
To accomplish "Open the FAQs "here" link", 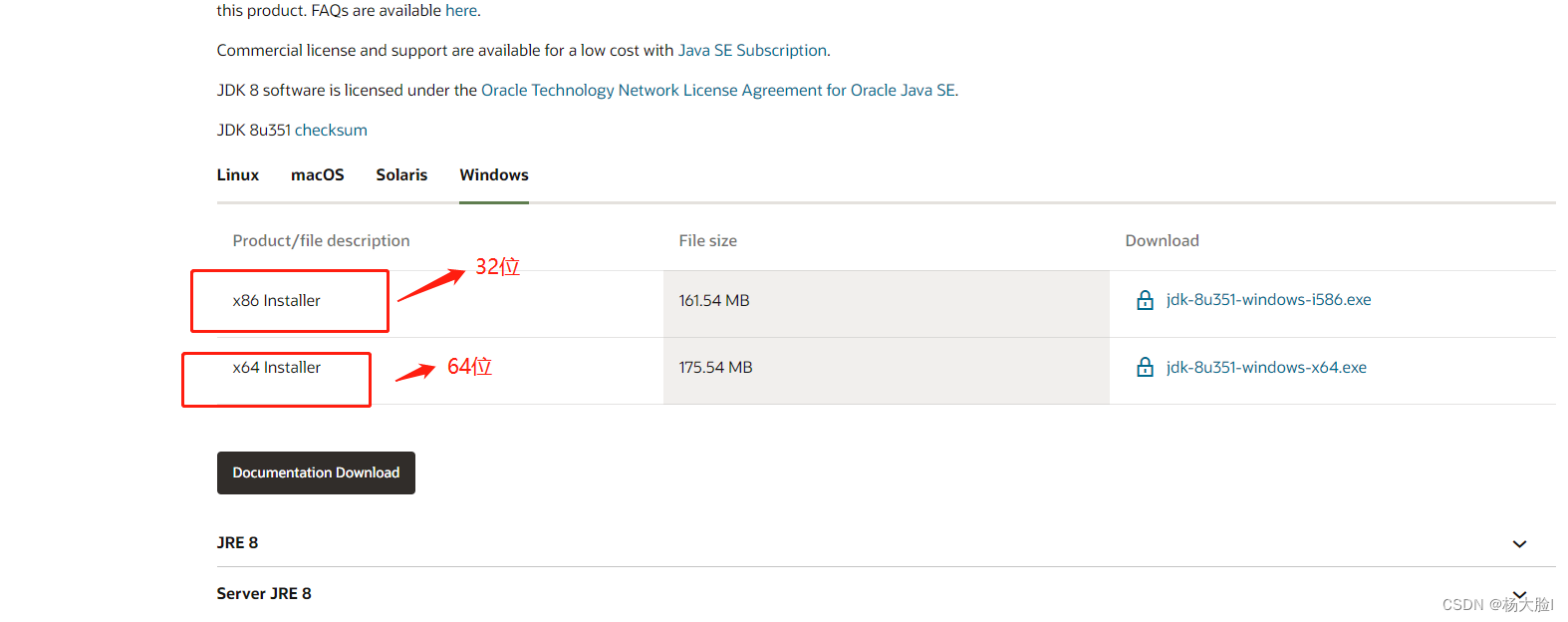I will 461,11.
